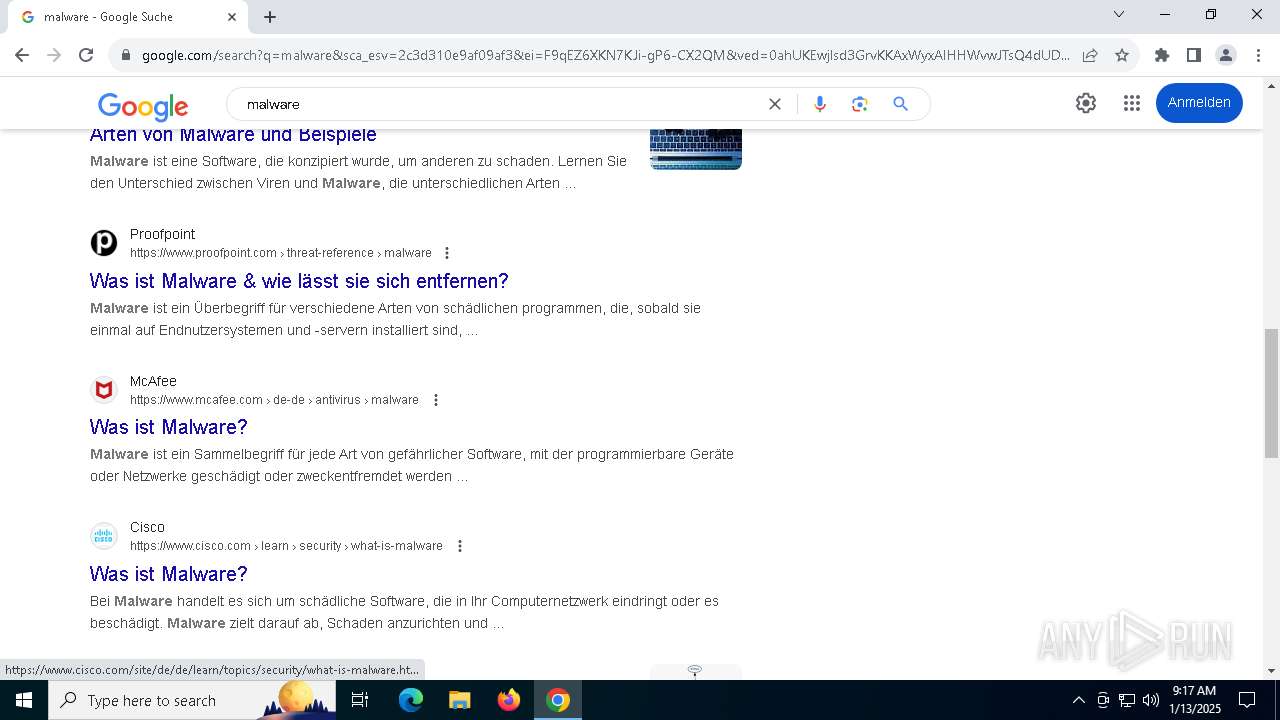Click the Proofpoint site favicon

tap(104, 243)
